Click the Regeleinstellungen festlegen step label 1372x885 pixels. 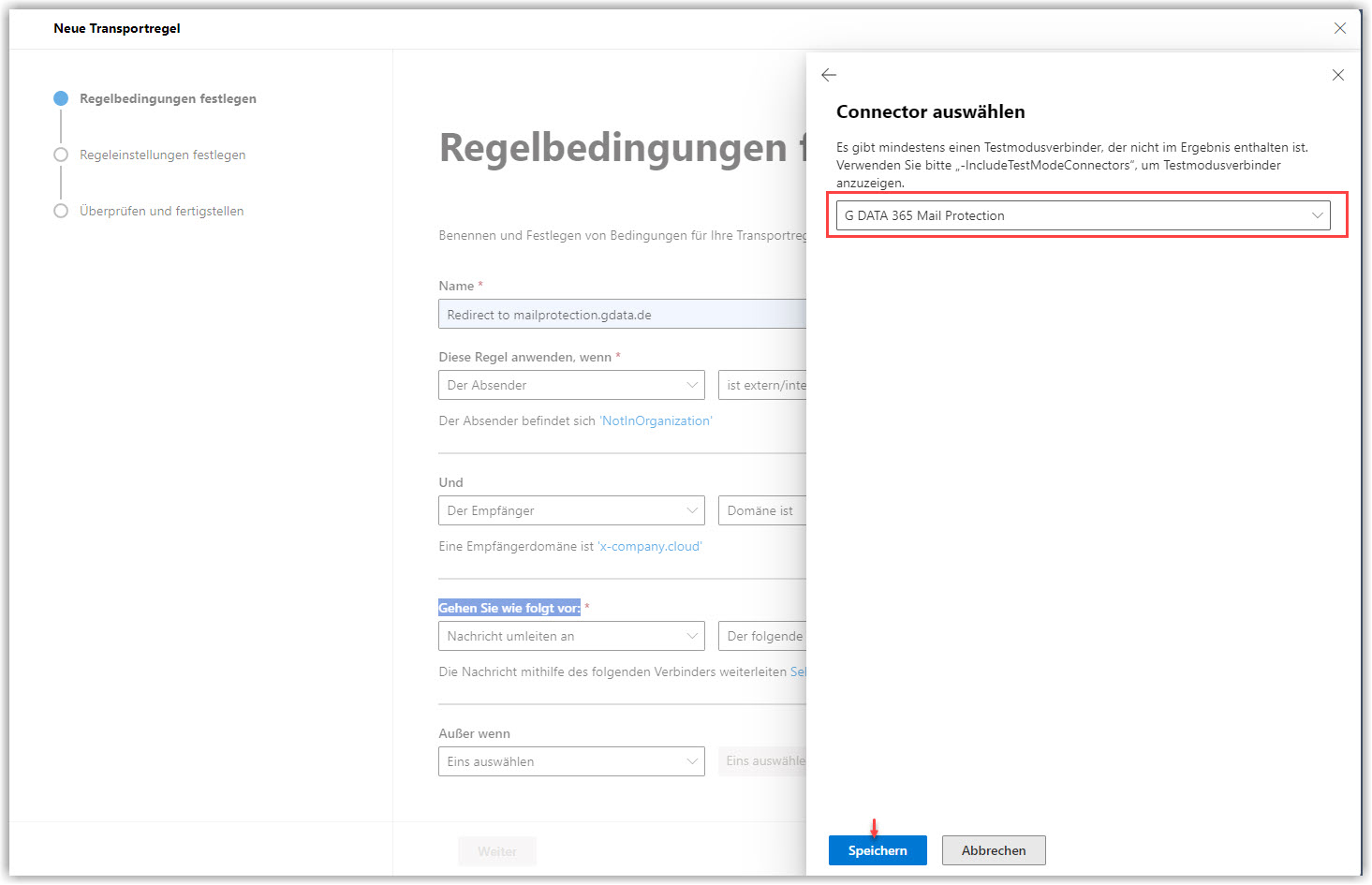pyautogui.click(x=163, y=155)
